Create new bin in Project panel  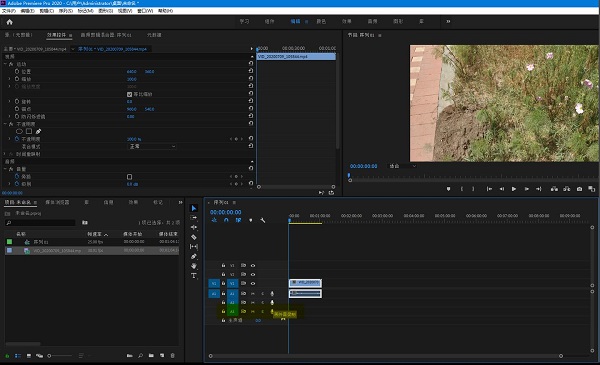(151, 355)
